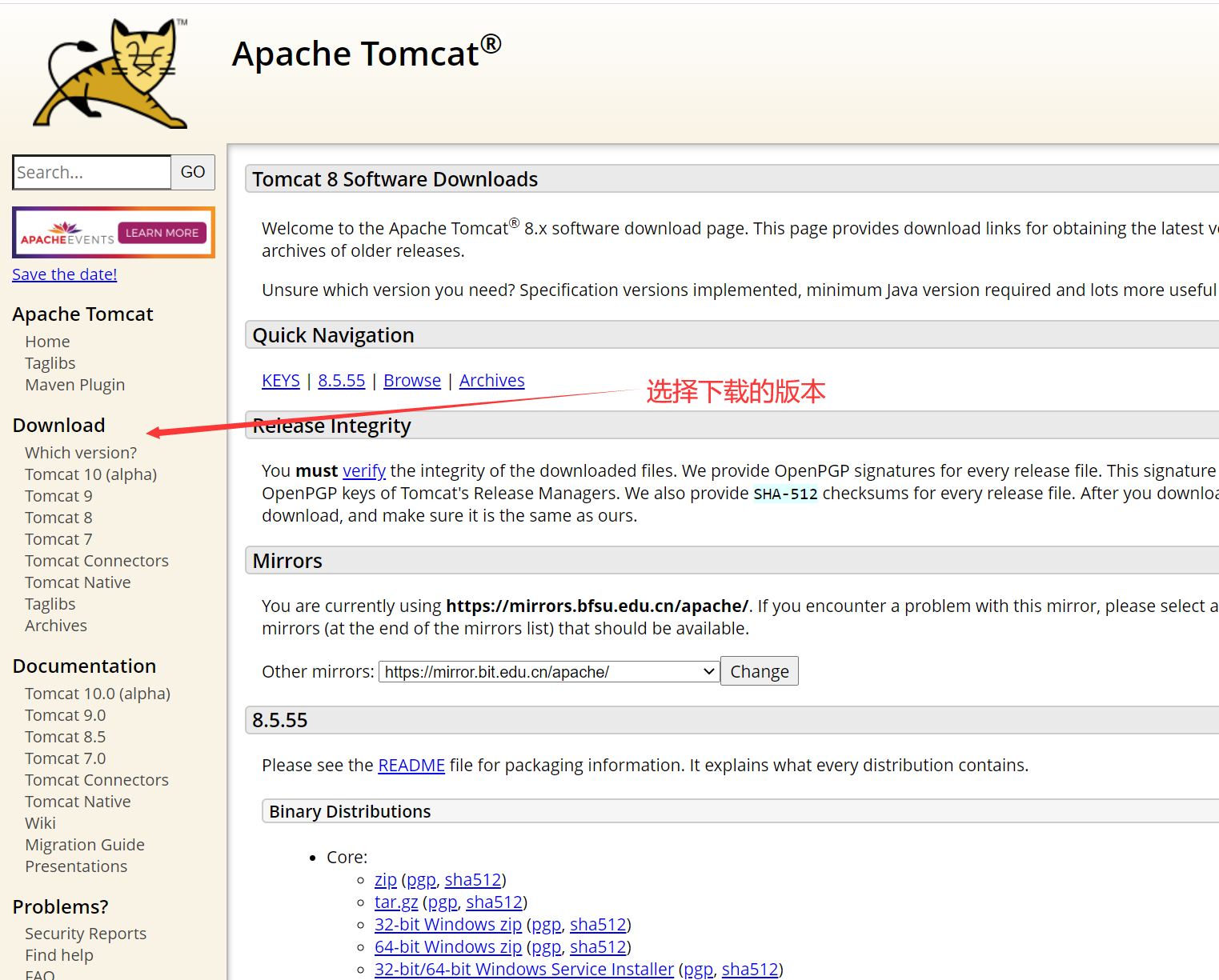Screen dimensions: 1219x980
Task: Download the 32-bit Windows zip
Action: click(x=448, y=925)
